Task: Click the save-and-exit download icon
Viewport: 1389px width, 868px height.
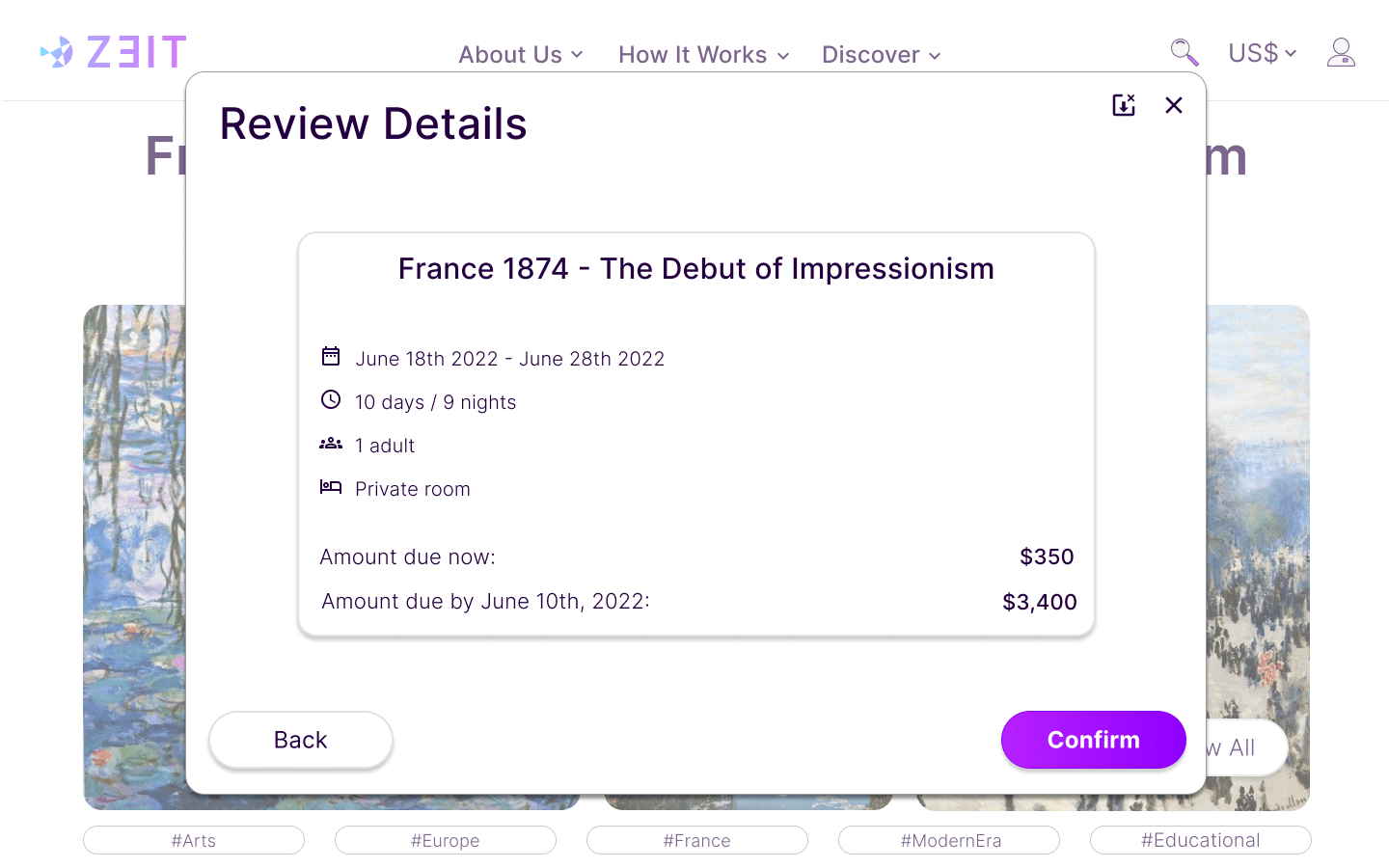Action: [1124, 105]
